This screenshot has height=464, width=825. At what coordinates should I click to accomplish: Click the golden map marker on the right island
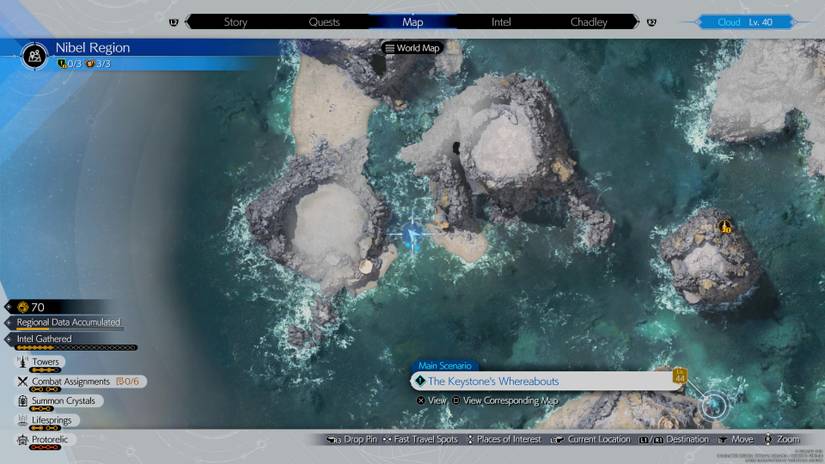(725, 227)
